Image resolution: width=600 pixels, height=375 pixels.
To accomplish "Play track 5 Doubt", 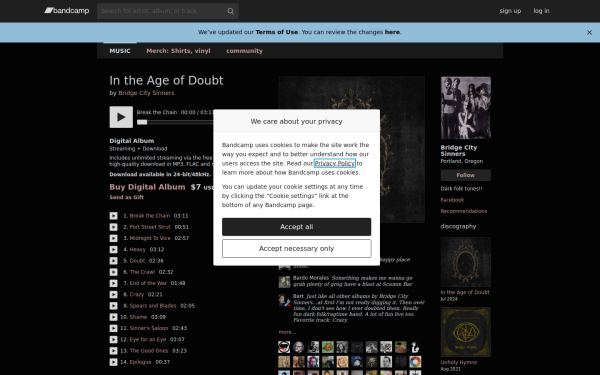I will pos(114,261).
